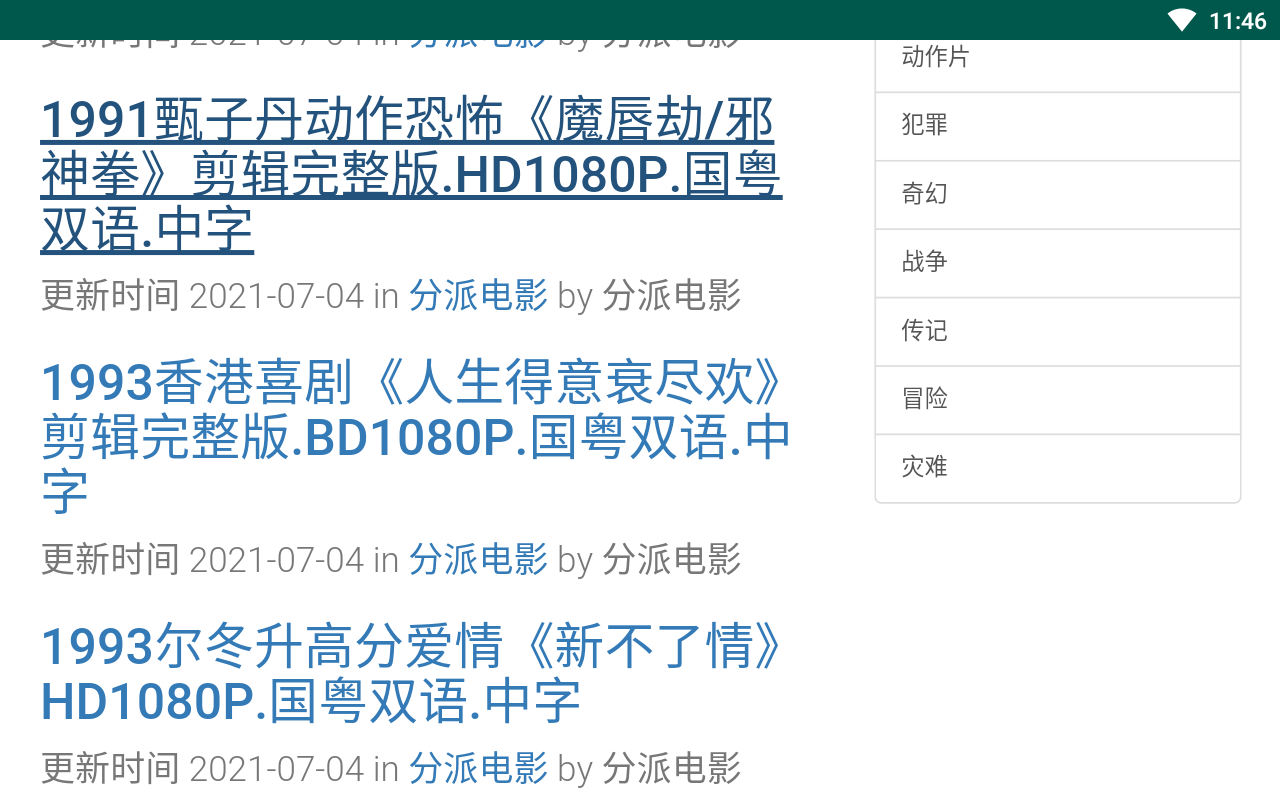This screenshot has height=800, width=1280.
Task: Choose the 奇幻 genre in sidebar
Action: [x=1058, y=194]
